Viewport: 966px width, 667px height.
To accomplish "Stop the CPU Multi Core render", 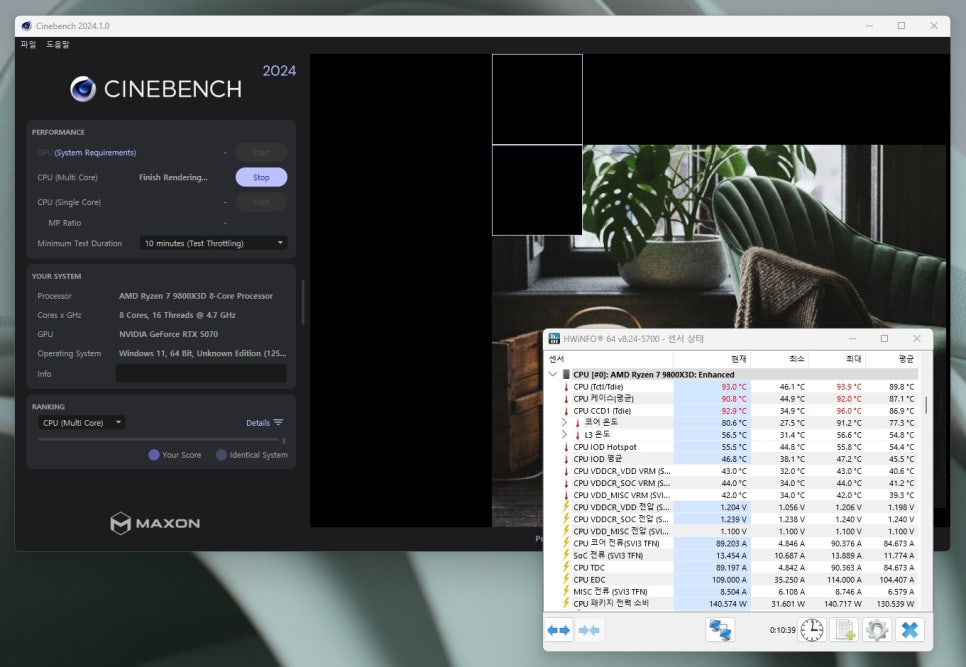I will pyautogui.click(x=261, y=177).
